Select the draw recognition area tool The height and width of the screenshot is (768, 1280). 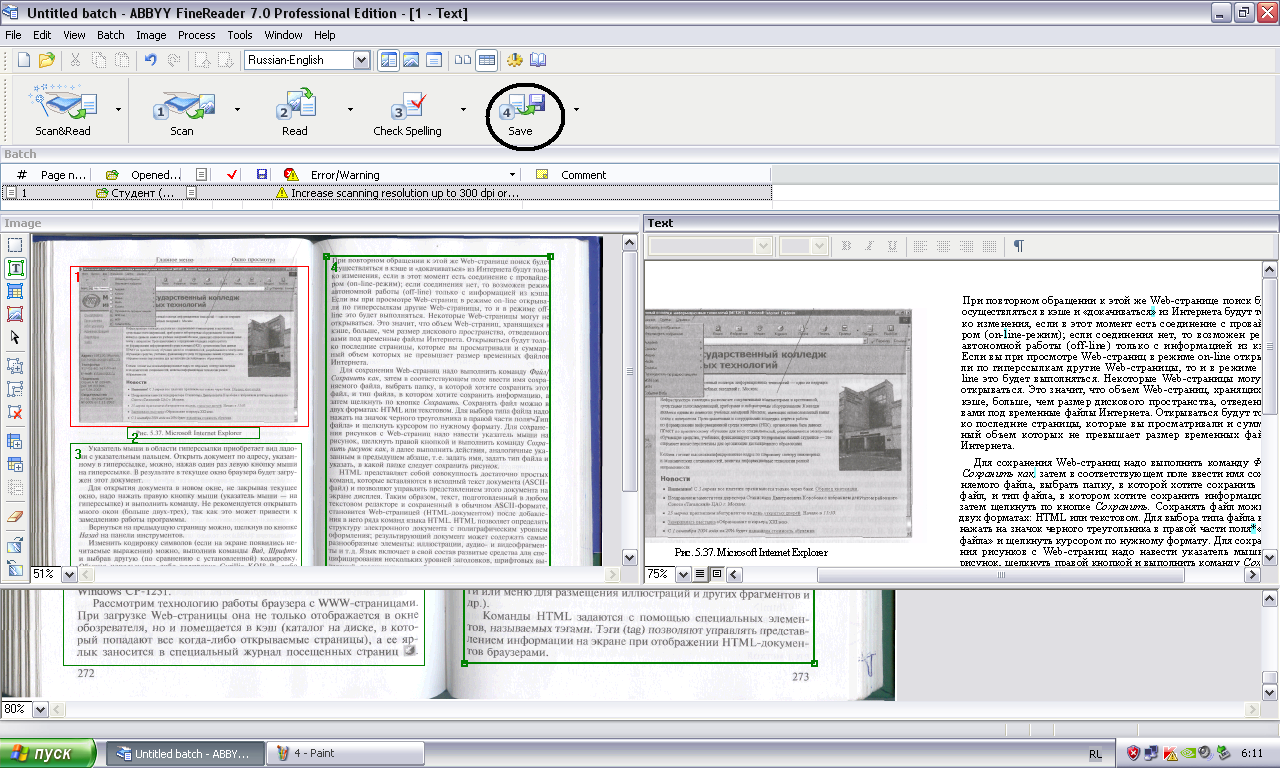coord(15,245)
